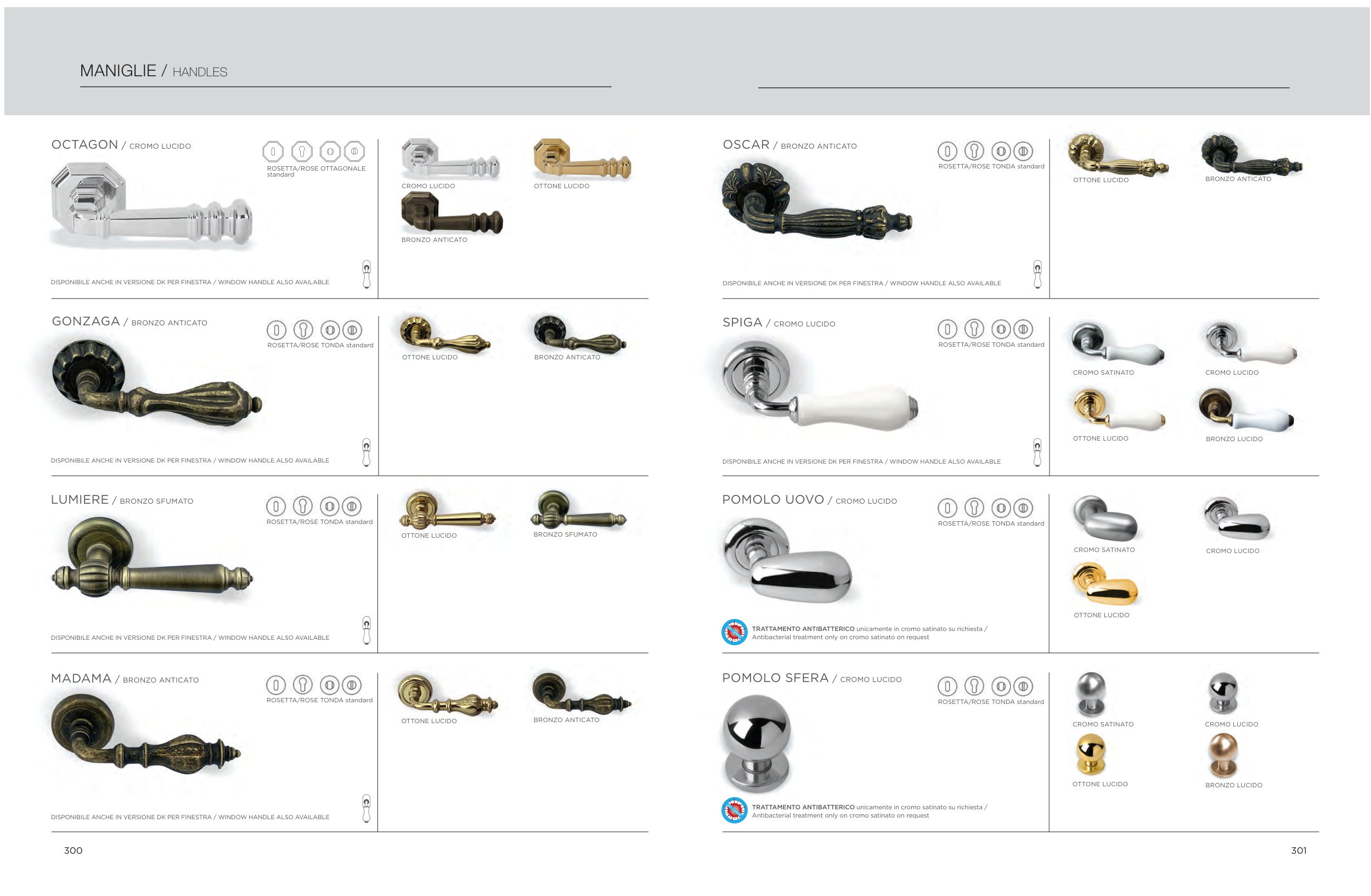Click the keyhole rosette icon in Gonzaga row
Screen dimensions: 1371x896
(303, 330)
